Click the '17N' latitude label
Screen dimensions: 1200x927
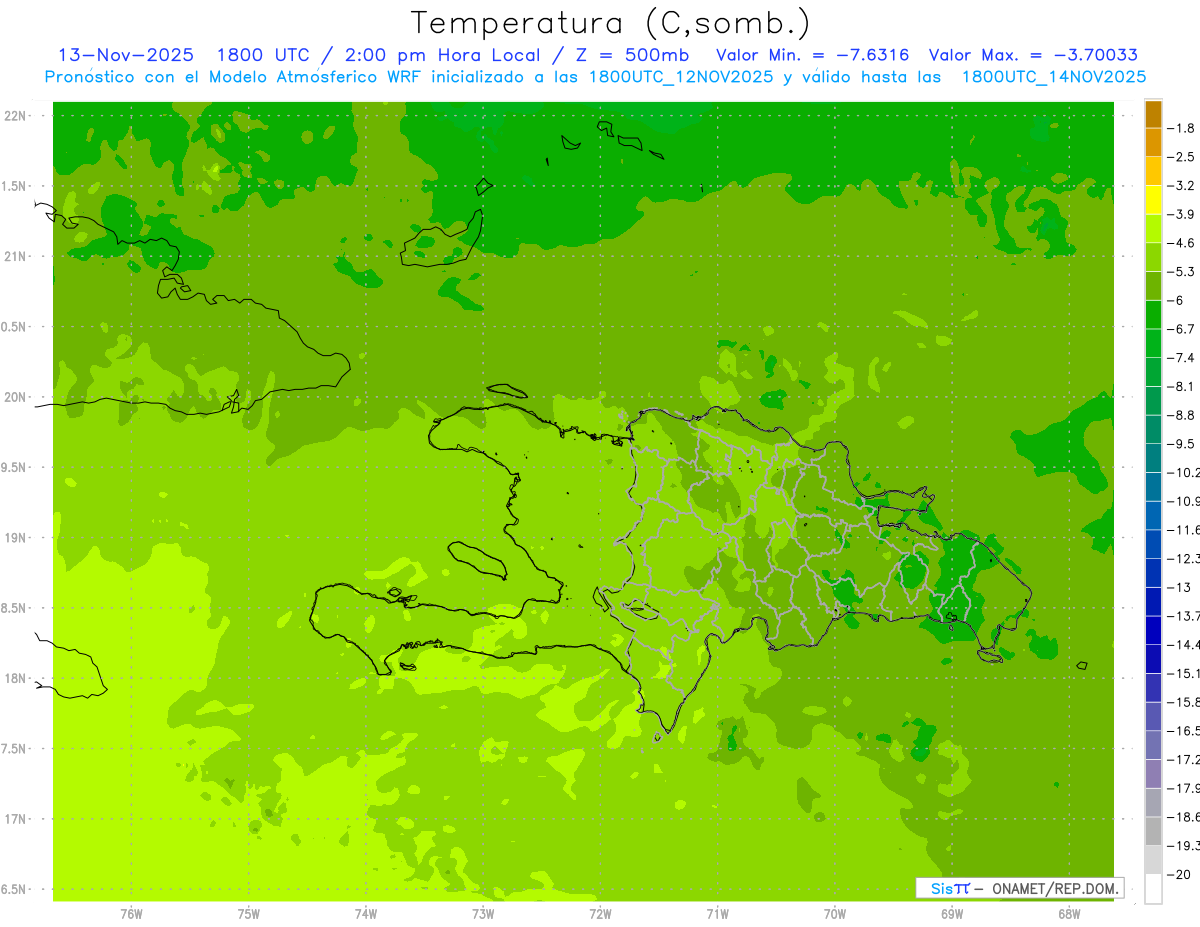click(15, 818)
